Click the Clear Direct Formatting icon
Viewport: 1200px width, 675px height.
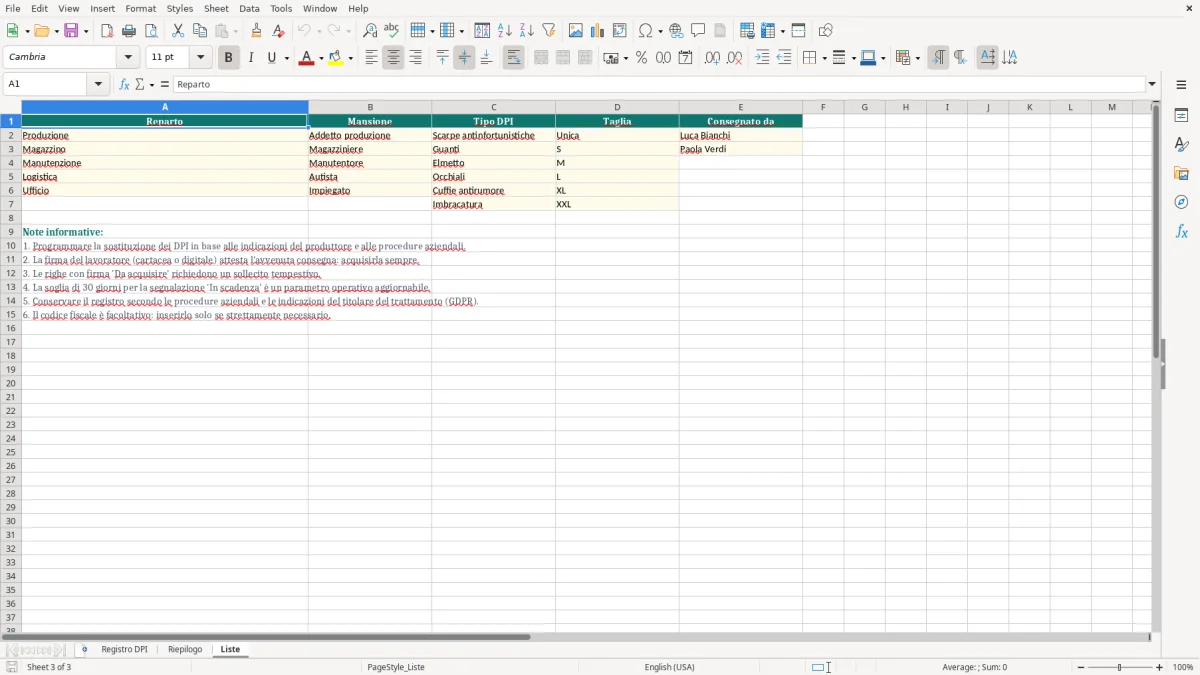point(279,31)
